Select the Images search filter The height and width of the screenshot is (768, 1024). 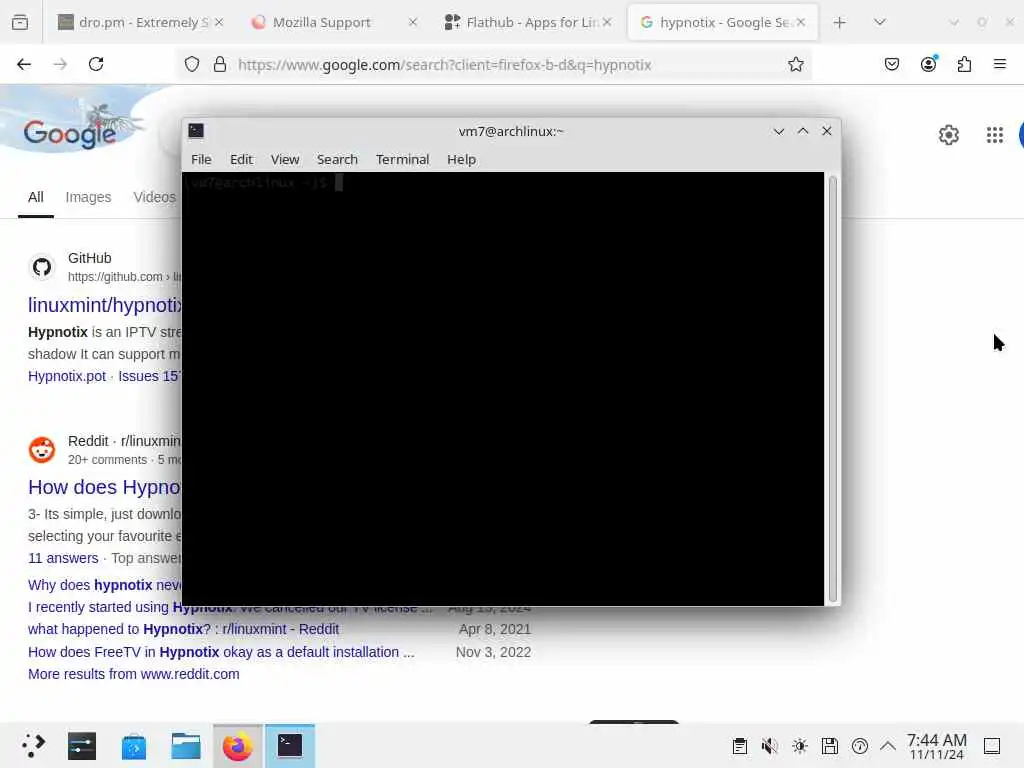[88, 197]
